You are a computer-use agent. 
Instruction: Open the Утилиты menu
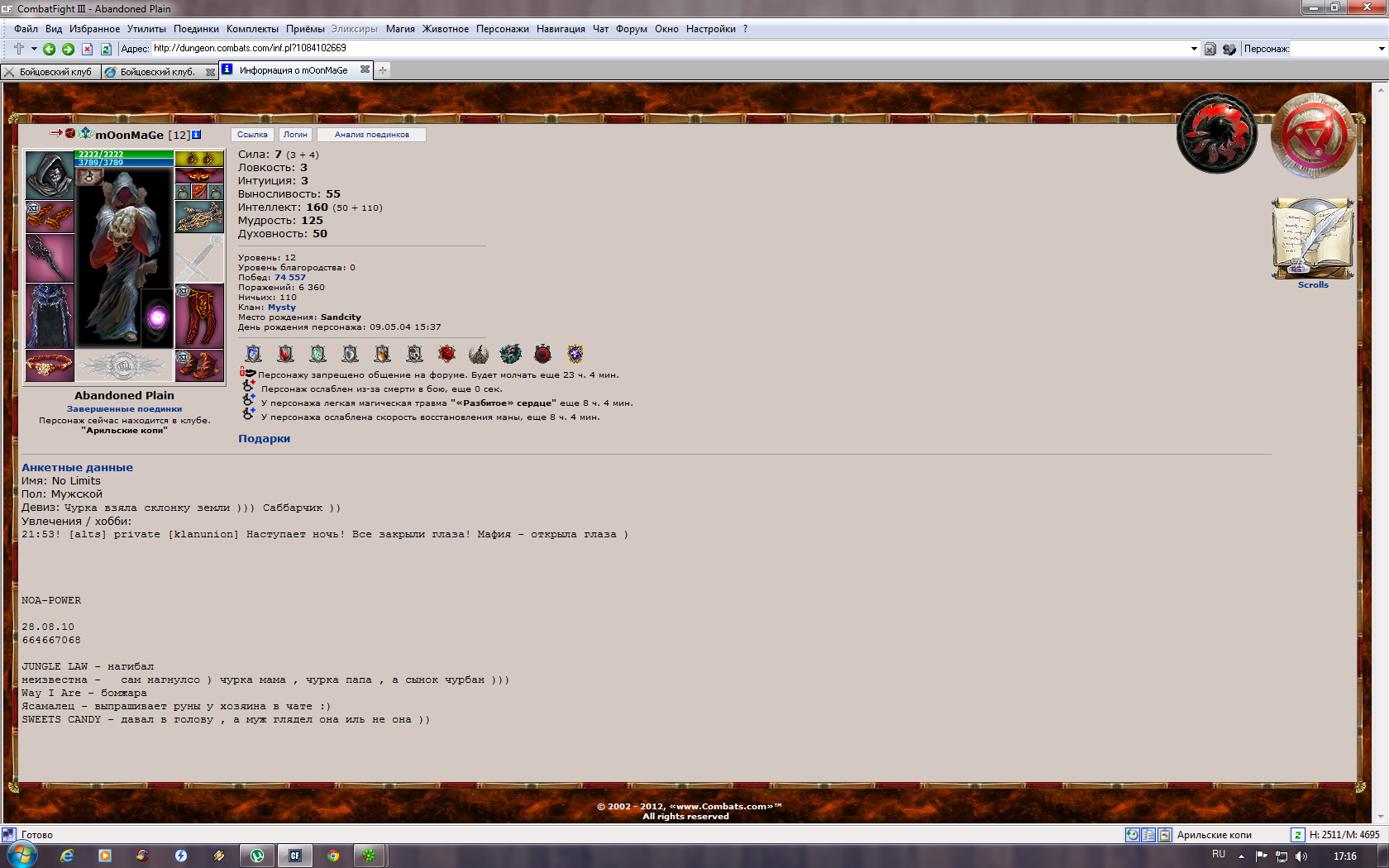(x=146, y=29)
